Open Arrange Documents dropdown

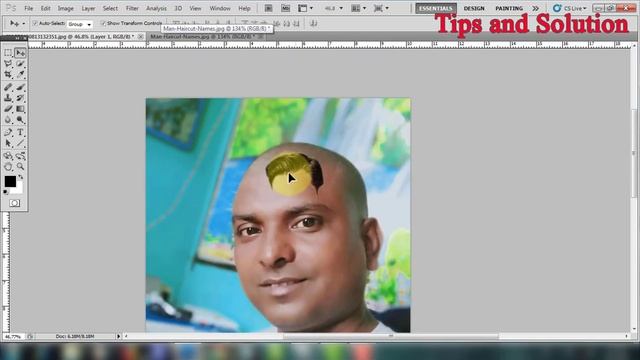359,8
